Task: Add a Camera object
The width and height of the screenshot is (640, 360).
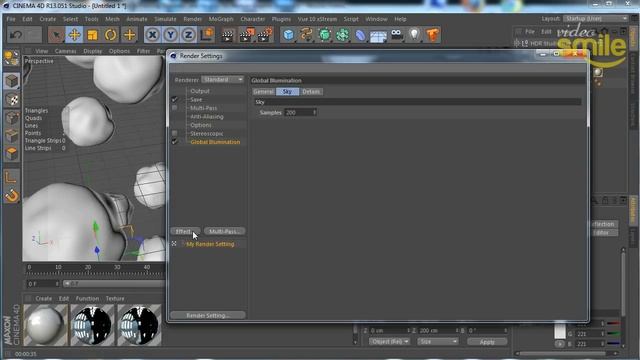Action: tap(396, 35)
